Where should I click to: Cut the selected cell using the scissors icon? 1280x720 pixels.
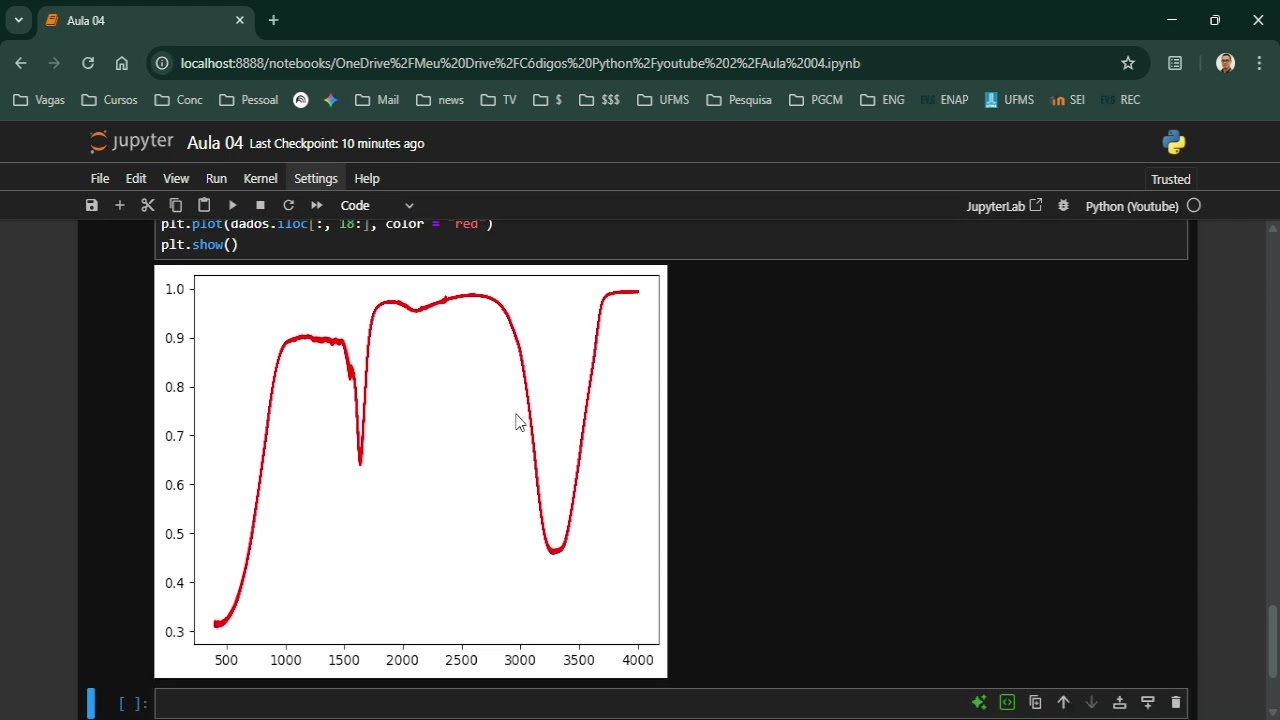148,205
